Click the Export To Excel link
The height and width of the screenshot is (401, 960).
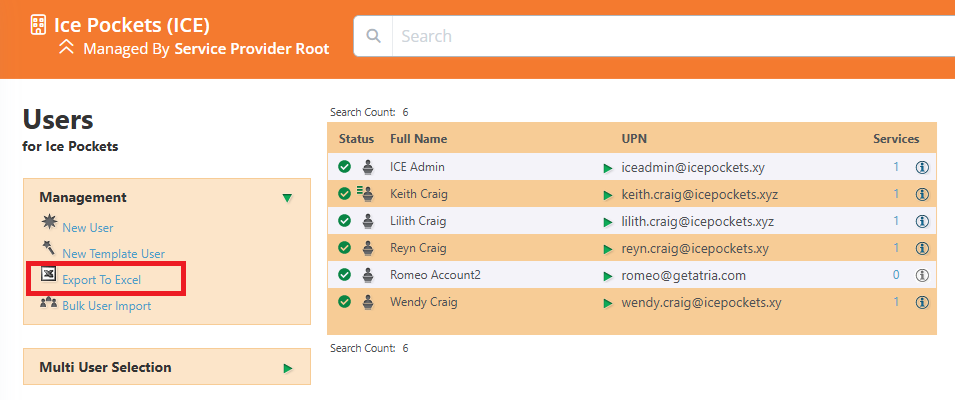pyautogui.click(x=102, y=280)
